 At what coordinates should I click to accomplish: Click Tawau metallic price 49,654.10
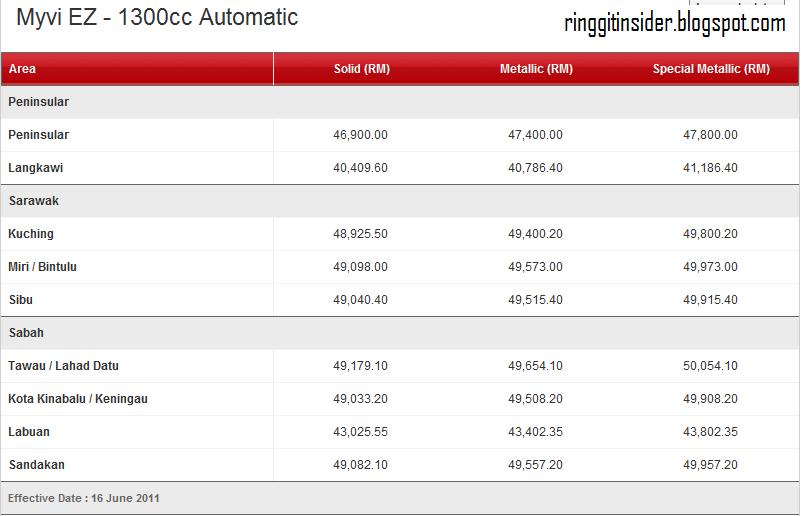(x=535, y=366)
